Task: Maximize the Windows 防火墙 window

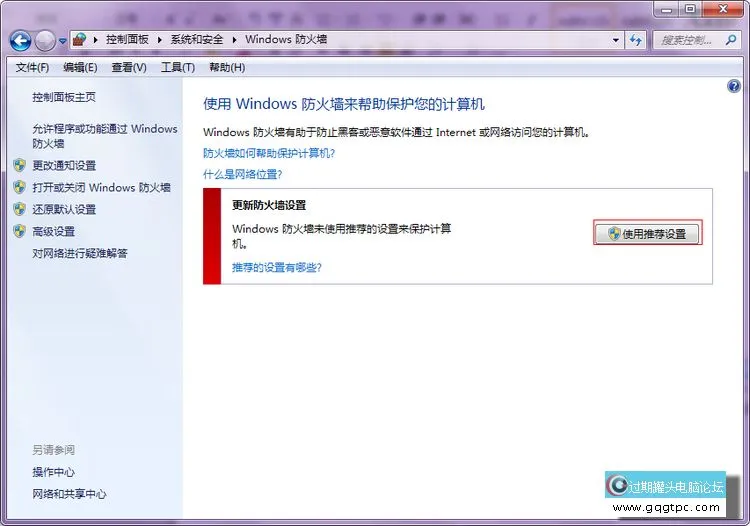Action: tap(691, 9)
